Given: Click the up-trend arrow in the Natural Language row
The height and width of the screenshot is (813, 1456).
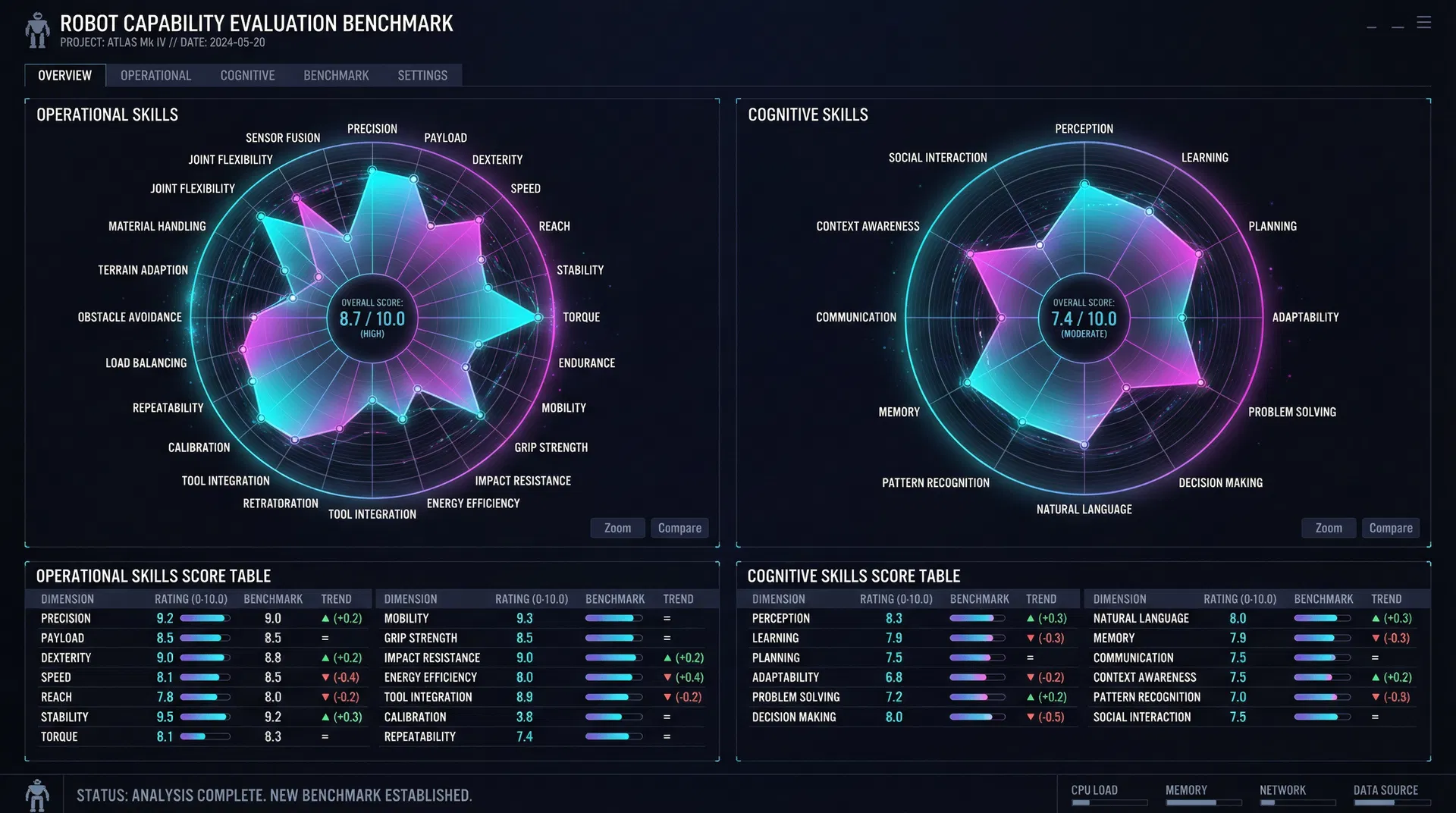Looking at the screenshot, I should [x=1375, y=619].
